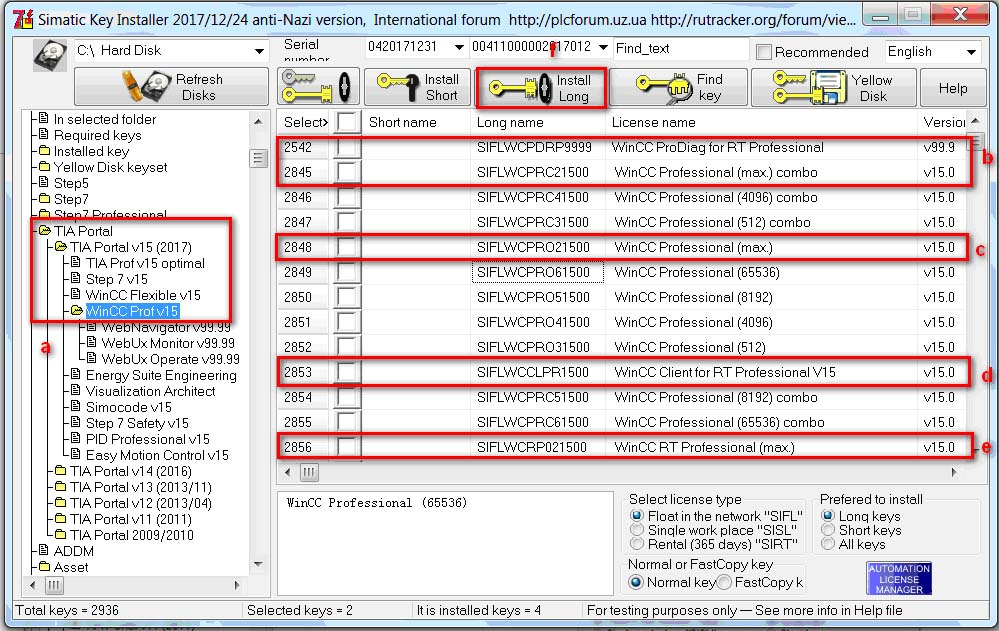Select PID Professional v15 in tree

(x=147, y=439)
